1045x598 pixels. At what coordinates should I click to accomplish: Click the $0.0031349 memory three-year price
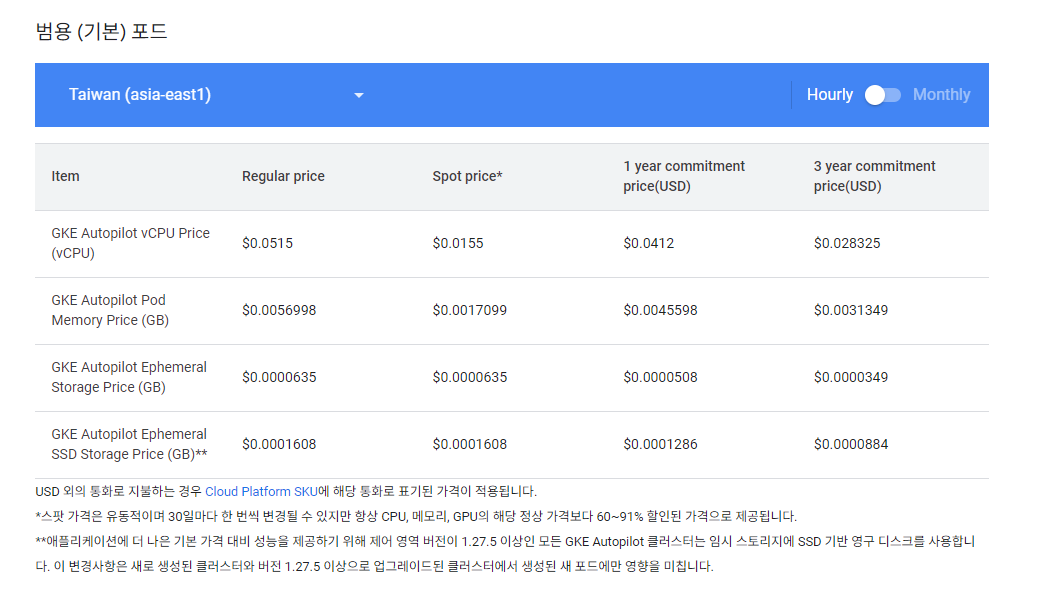point(850,310)
